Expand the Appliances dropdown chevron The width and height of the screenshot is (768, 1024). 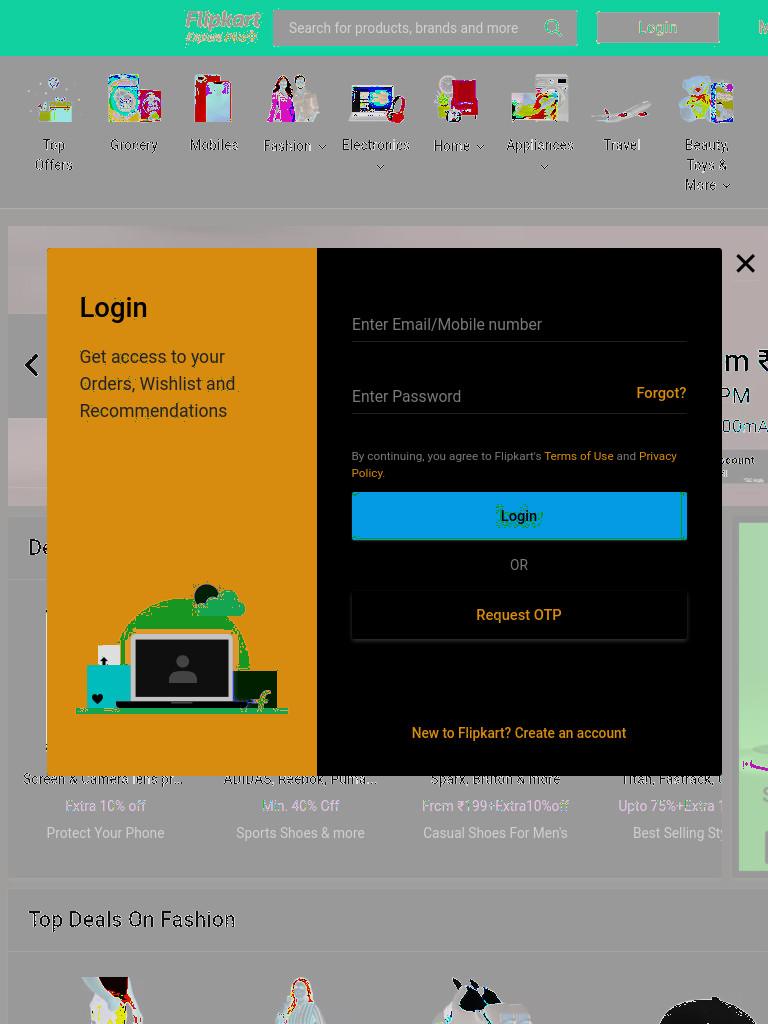click(x=544, y=167)
